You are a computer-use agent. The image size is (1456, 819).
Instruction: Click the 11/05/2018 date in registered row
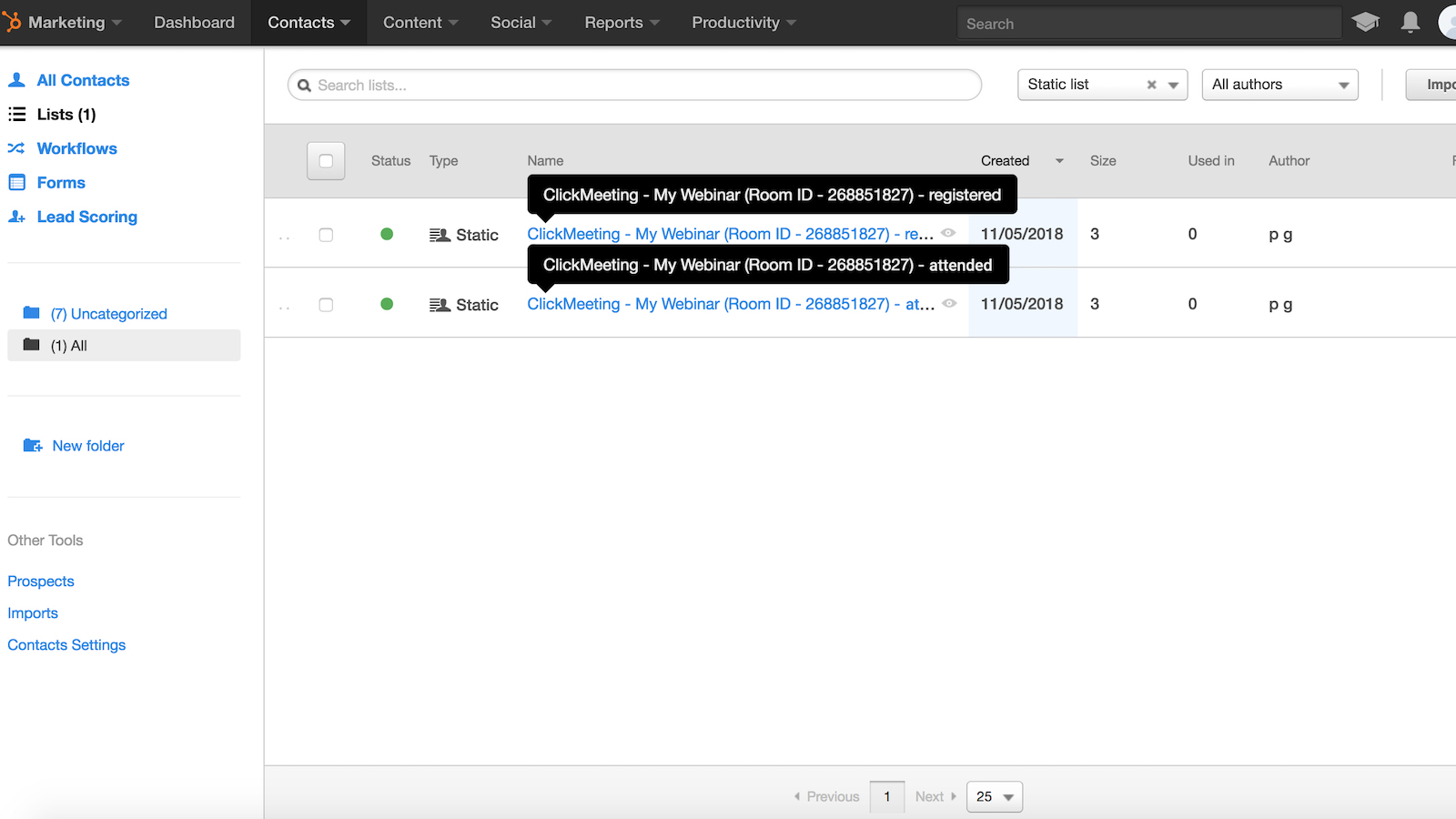(x=1022, y=234)
